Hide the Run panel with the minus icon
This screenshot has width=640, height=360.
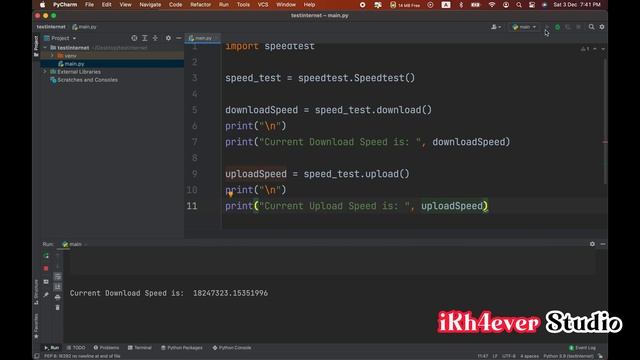pyautogui.click(x=603, y=244)
